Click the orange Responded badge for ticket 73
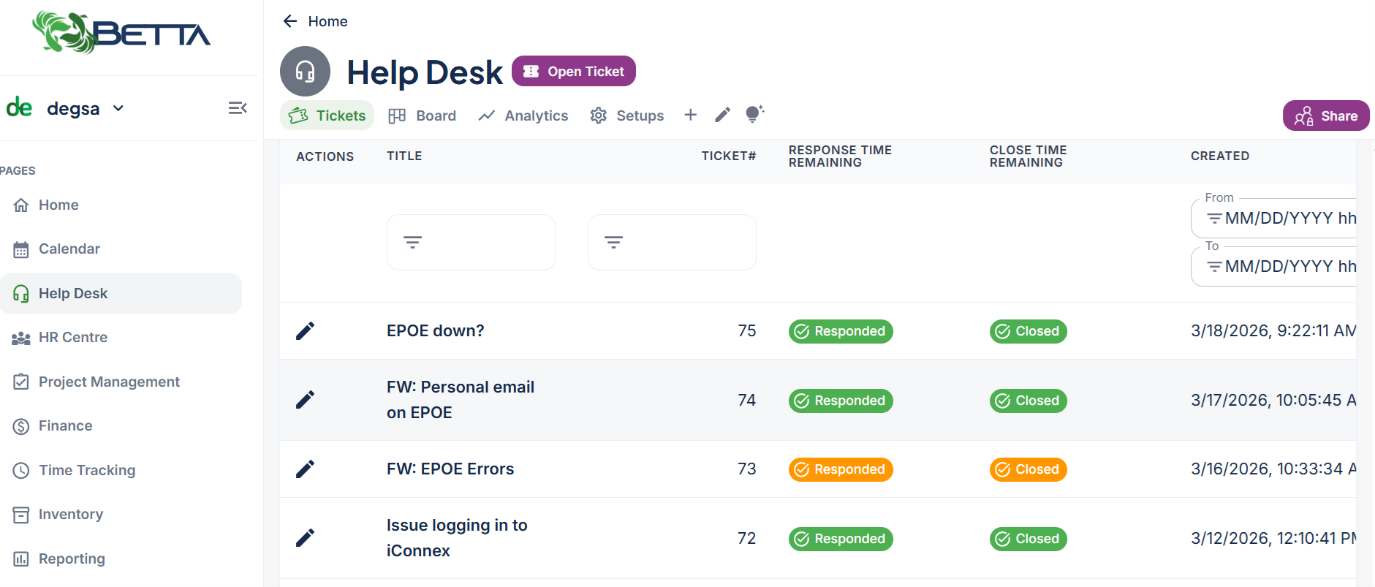1375x587 pixels. pyautogui.click(x=841, y=469)
